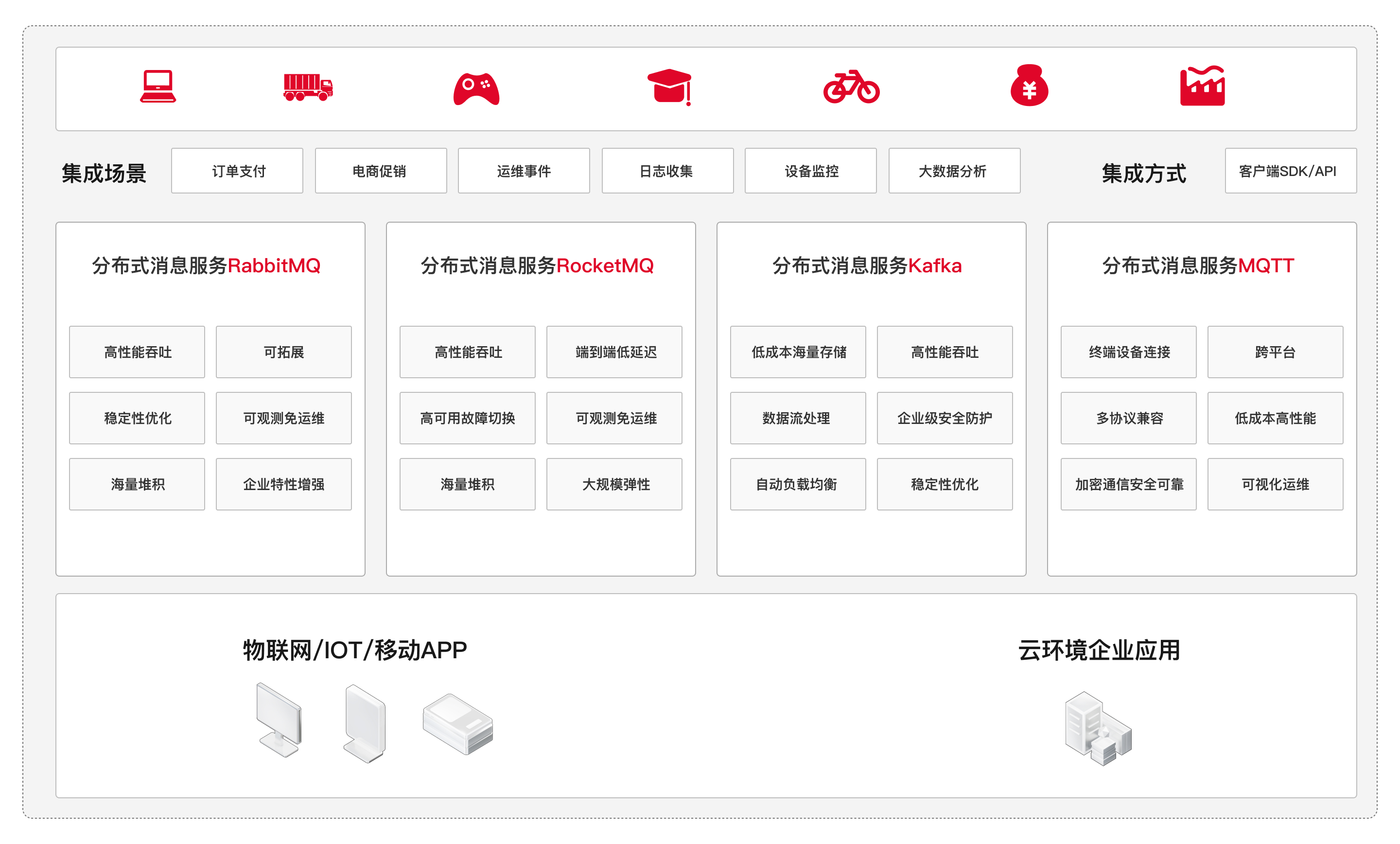Open the 分布式消息服务RabbitMQ title
1400x844 pixels.
click(206, 265)
